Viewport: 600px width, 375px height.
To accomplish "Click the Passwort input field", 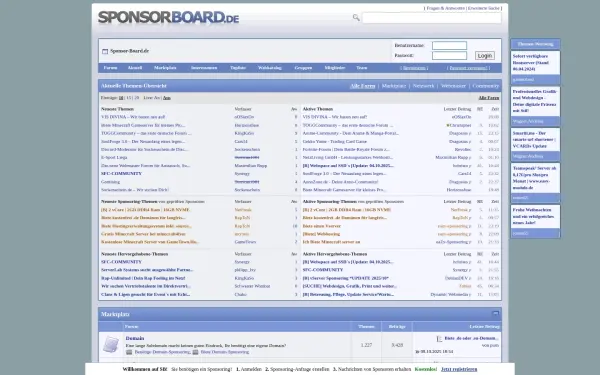I will pyautogui.click(x=449, y=55).
